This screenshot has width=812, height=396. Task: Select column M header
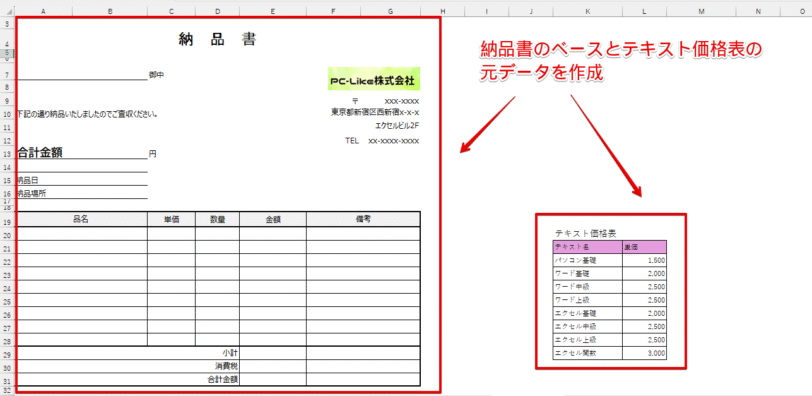point(701,11)
